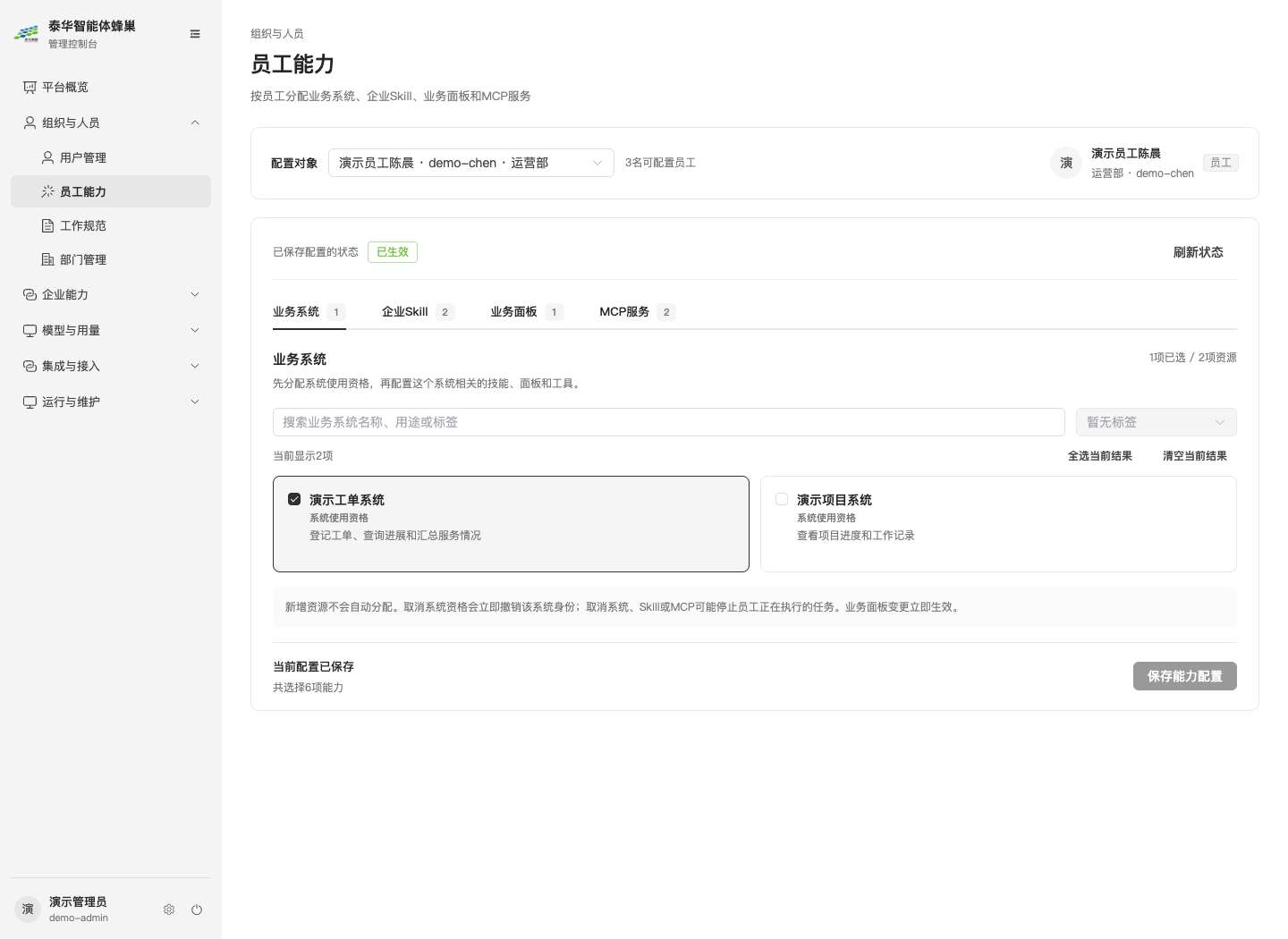Click the 演 avatar beside 演示员工陈晨
This screenshot has height=939, width=1288.
coord(1066,163)
